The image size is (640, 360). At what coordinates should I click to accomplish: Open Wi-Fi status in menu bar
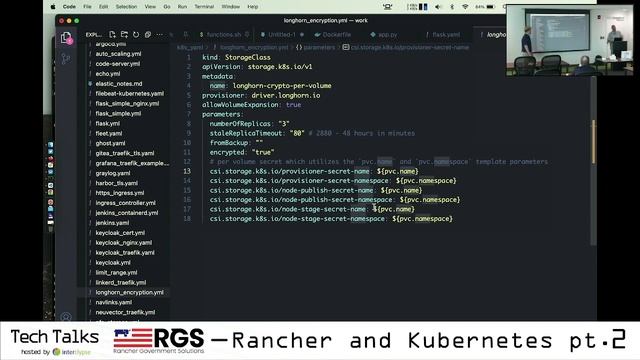465,7
